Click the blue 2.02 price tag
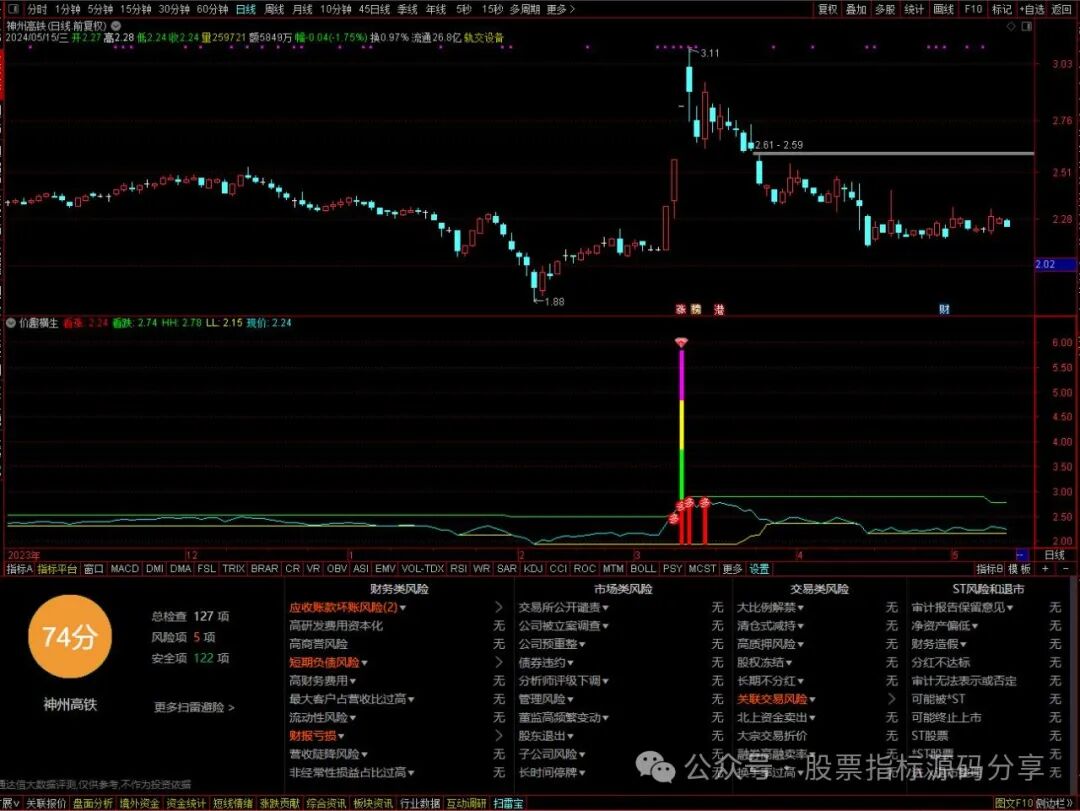This screenshot has height=811, width=1080. pyautogui.click(x=1055, y=264)
